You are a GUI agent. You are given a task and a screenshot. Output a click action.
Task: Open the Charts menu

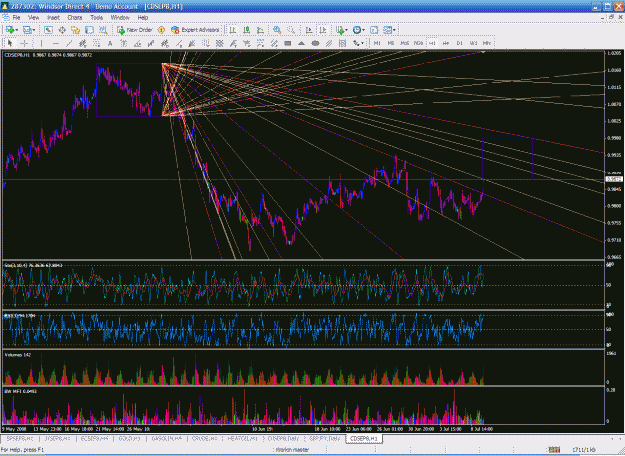click(x=75, y=18)
